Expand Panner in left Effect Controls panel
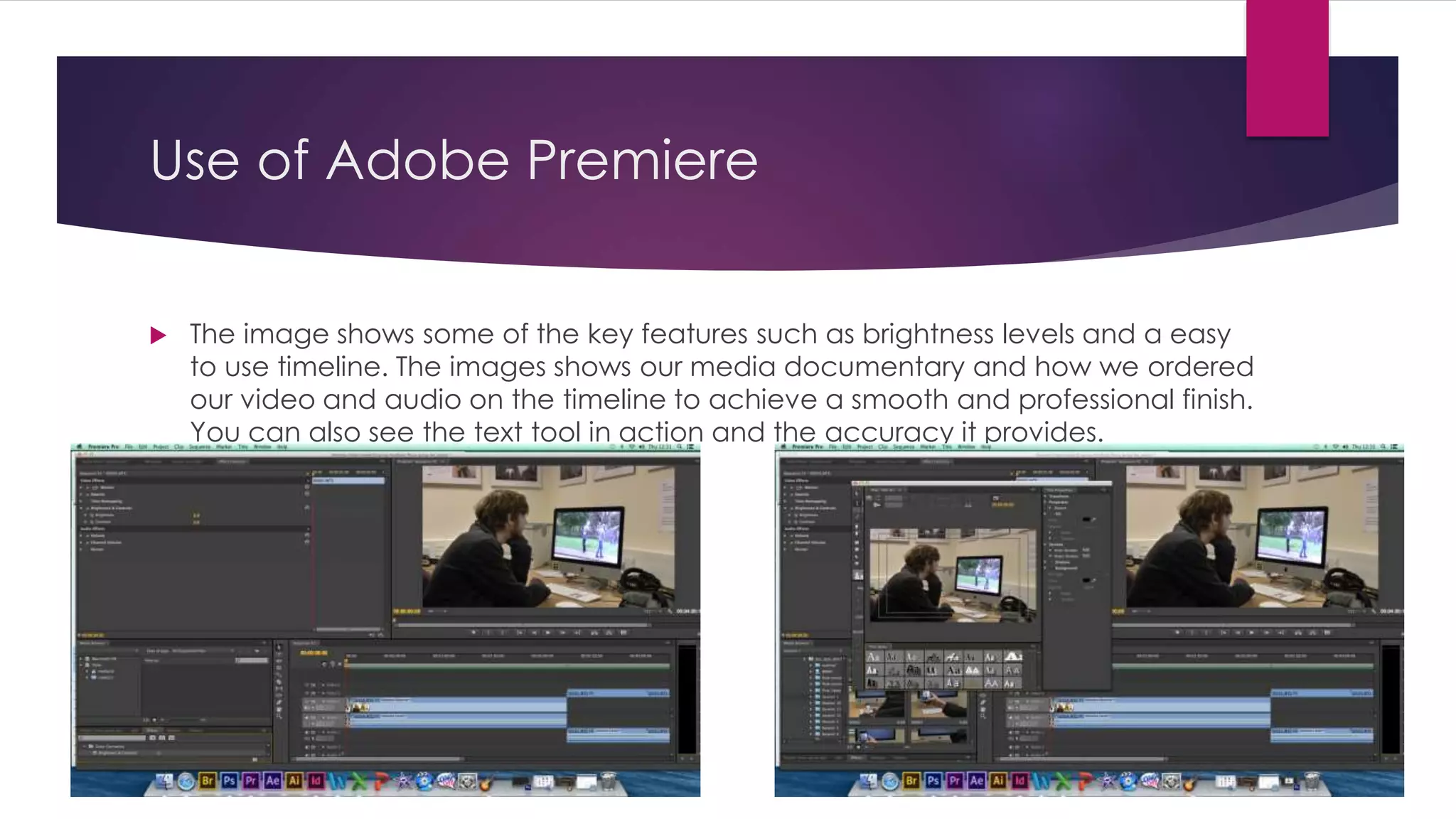Image resolution: width=1456 pixels, height=819 pixels. pyautogui.click(x=81, y=550)
